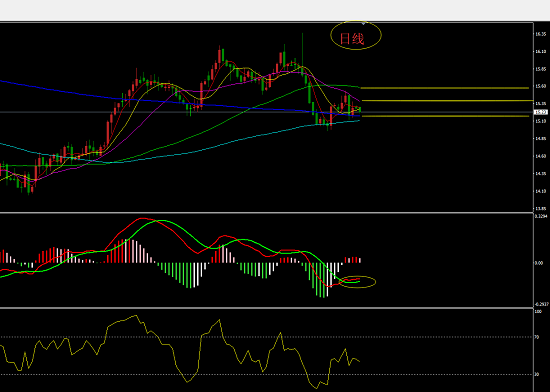This screenshot has height=392, width=550.
Task: Click the RSI 100 scale label
Action: (x=538, y=311)
